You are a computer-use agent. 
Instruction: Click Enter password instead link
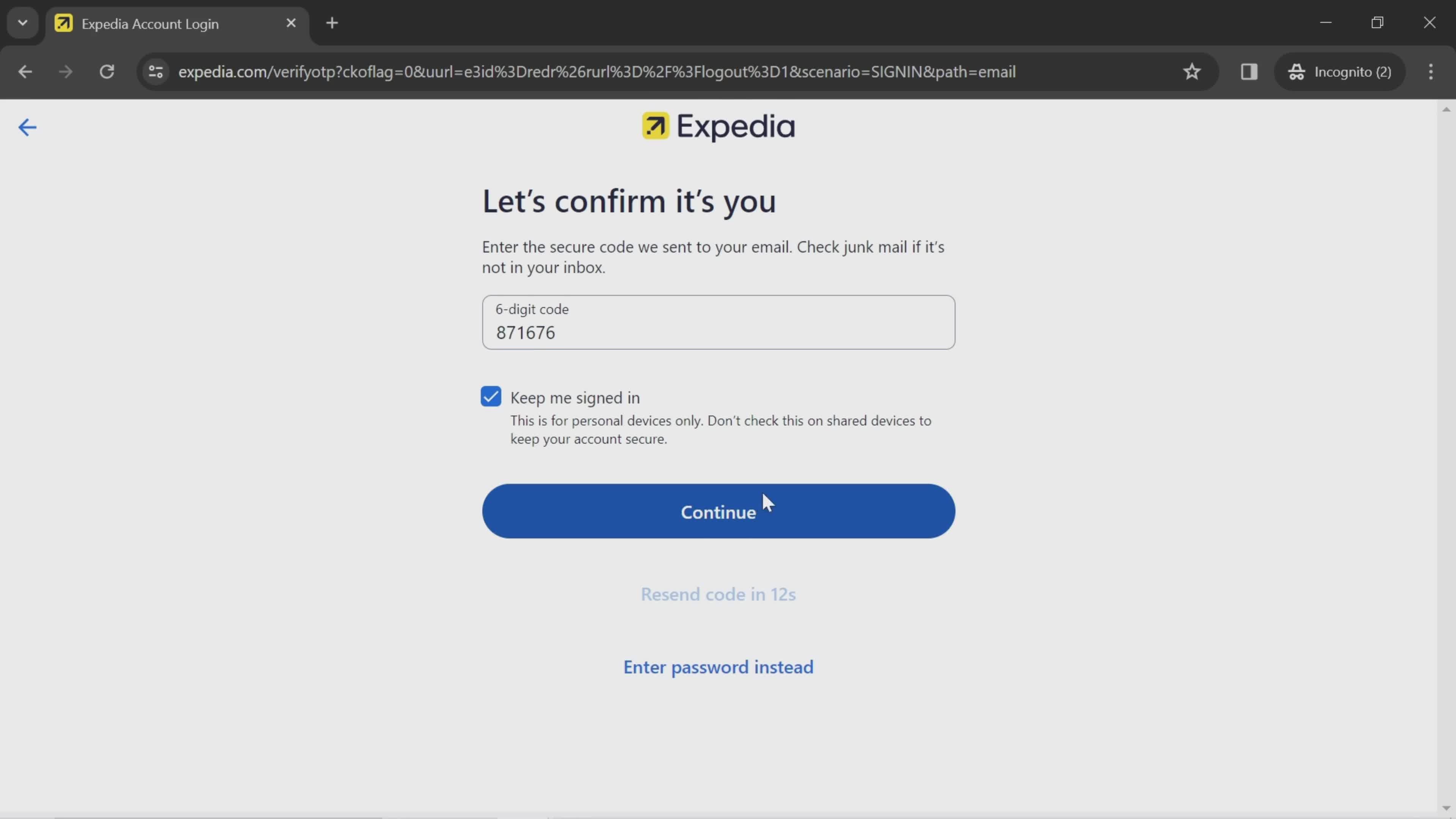(718, 667)
